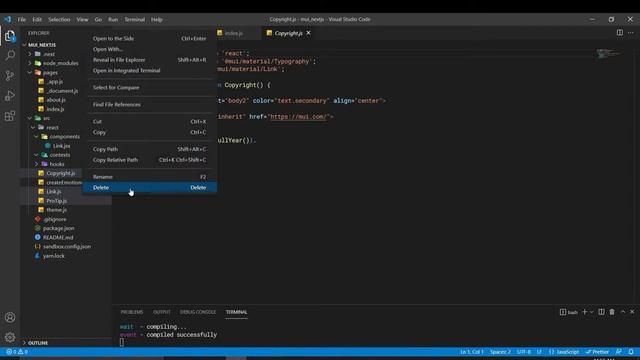
Task: Open the Manage gear icon
Action: pos(10,337)
